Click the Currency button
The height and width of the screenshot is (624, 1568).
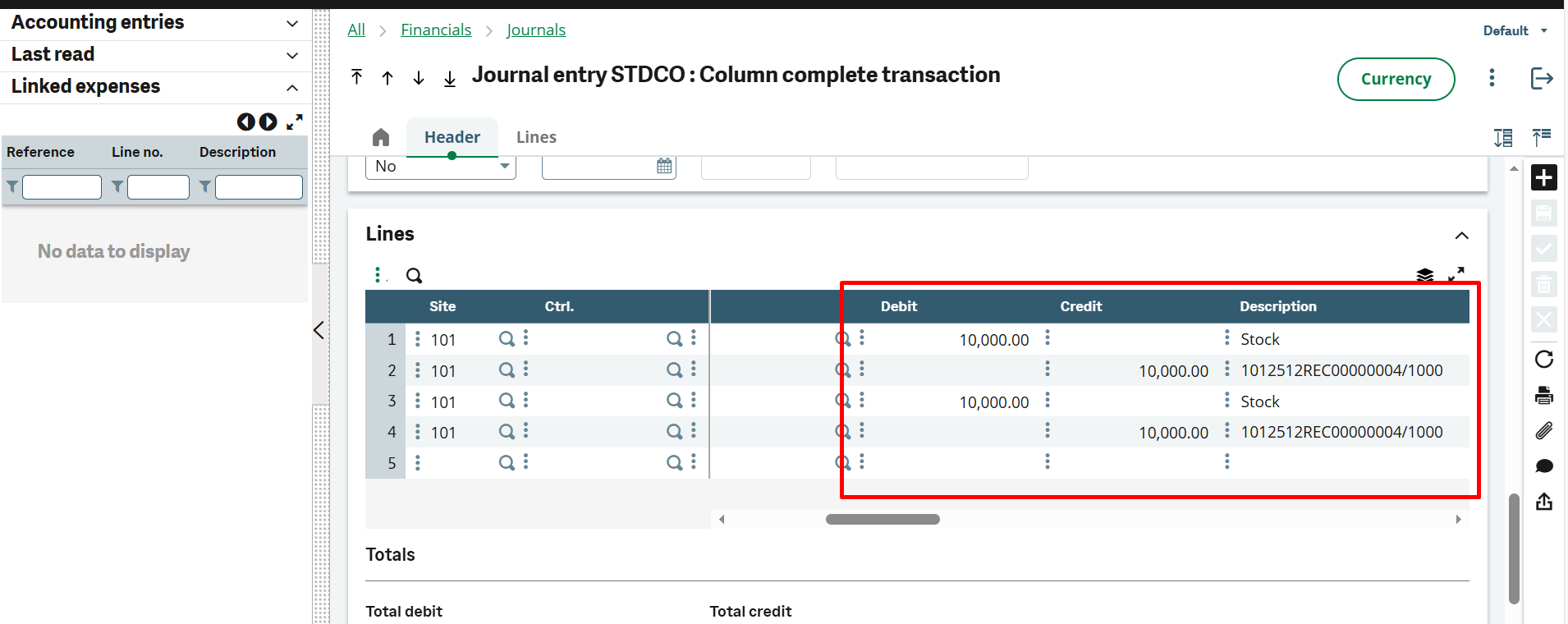[x=1396, y=79]
